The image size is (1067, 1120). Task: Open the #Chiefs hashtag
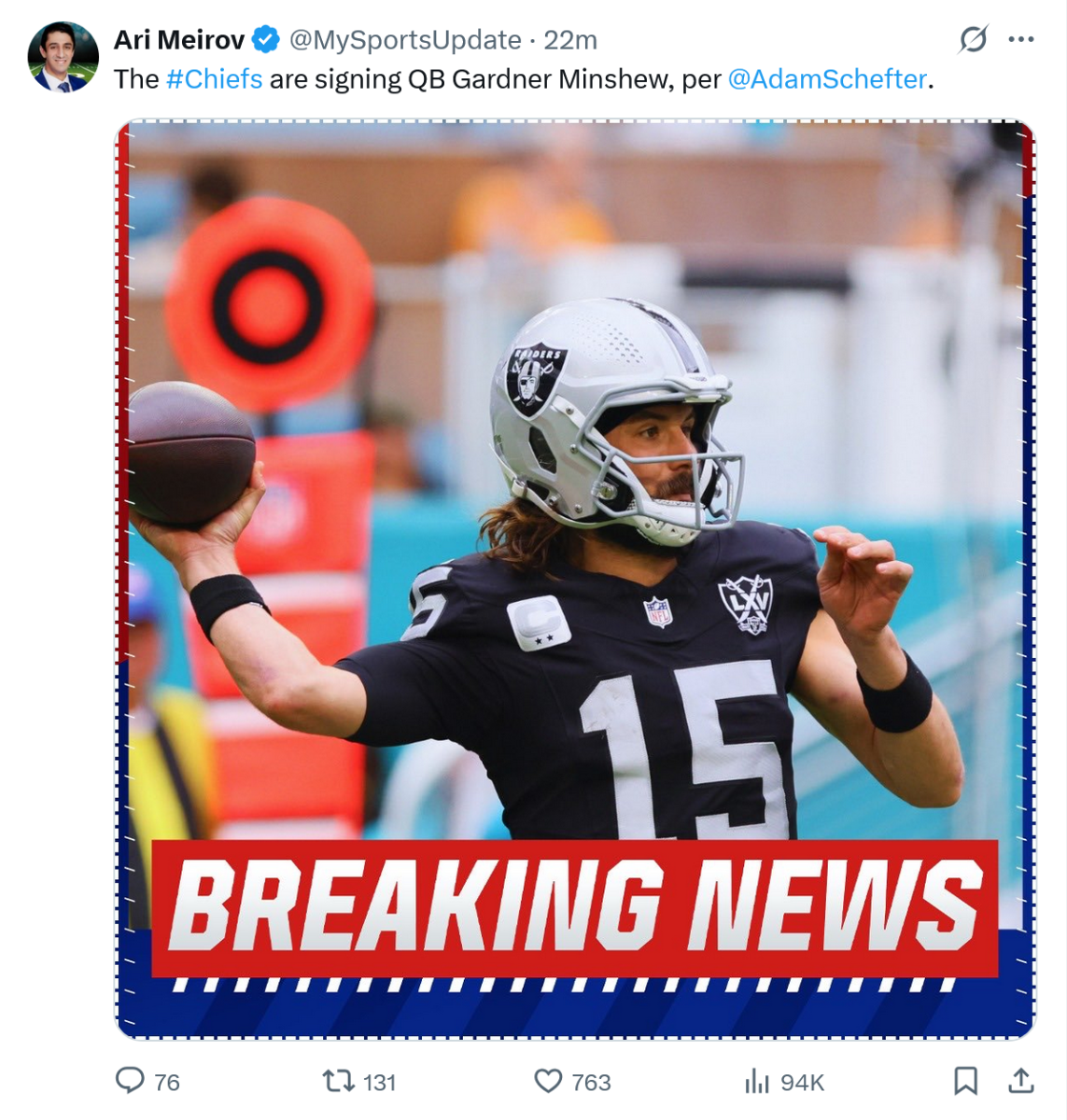click(214, 79)
